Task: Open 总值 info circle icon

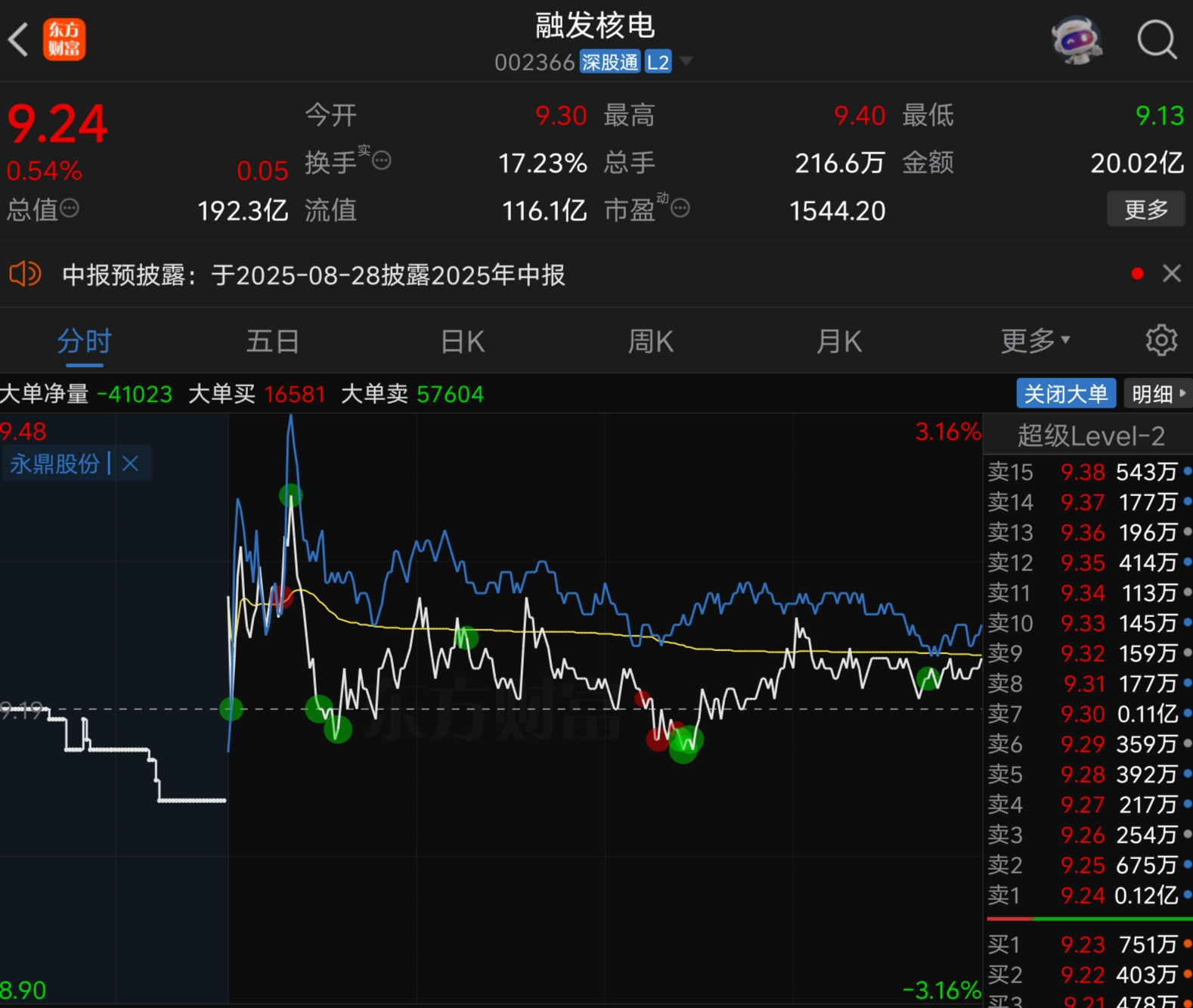Action: coord(70,208)
